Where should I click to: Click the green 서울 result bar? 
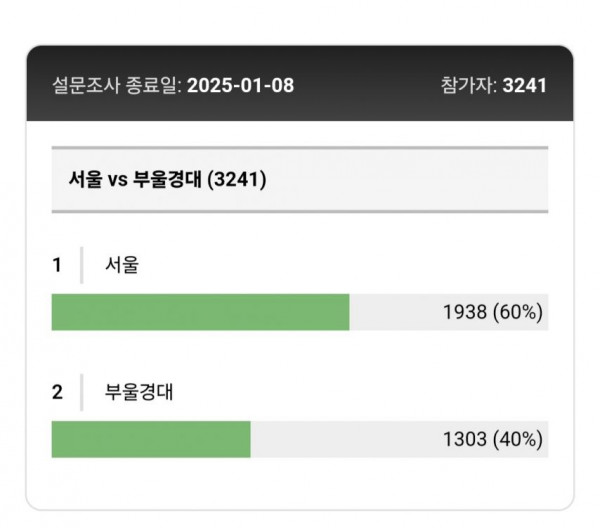coord(201,312)
